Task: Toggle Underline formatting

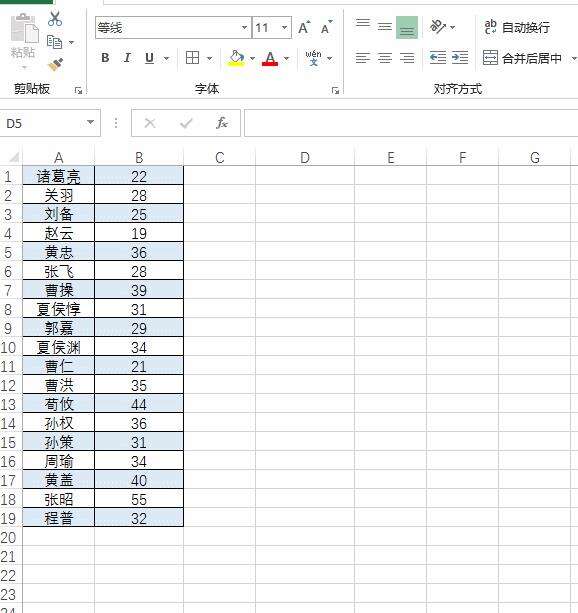Action: (x=149, y=58)
